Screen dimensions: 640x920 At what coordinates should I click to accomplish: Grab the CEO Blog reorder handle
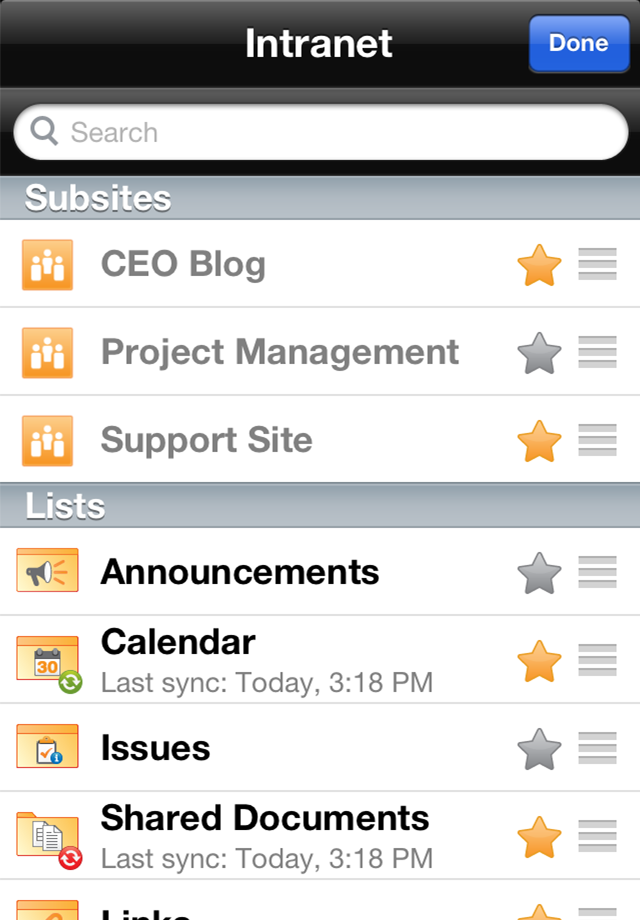pyautogui.click(x=597, y=265)
